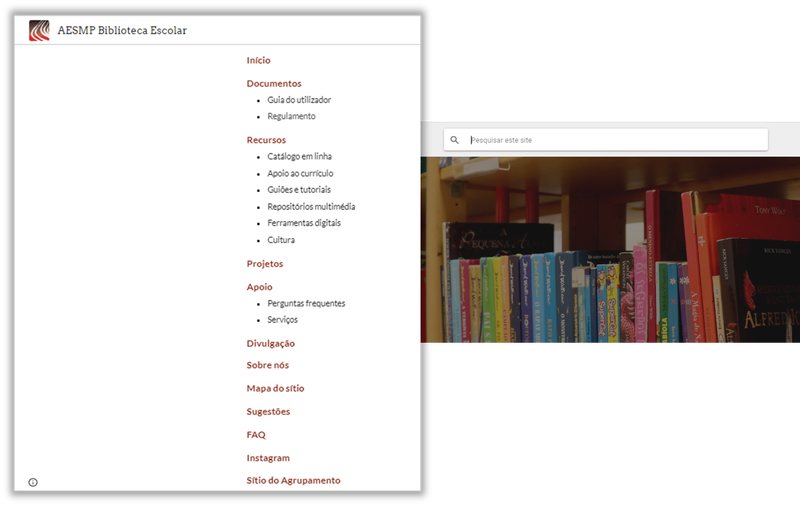Image resolution: width=800 pixels, height=506 pixels.
Task: Open Guia do utilizador link
Action: 299,100
